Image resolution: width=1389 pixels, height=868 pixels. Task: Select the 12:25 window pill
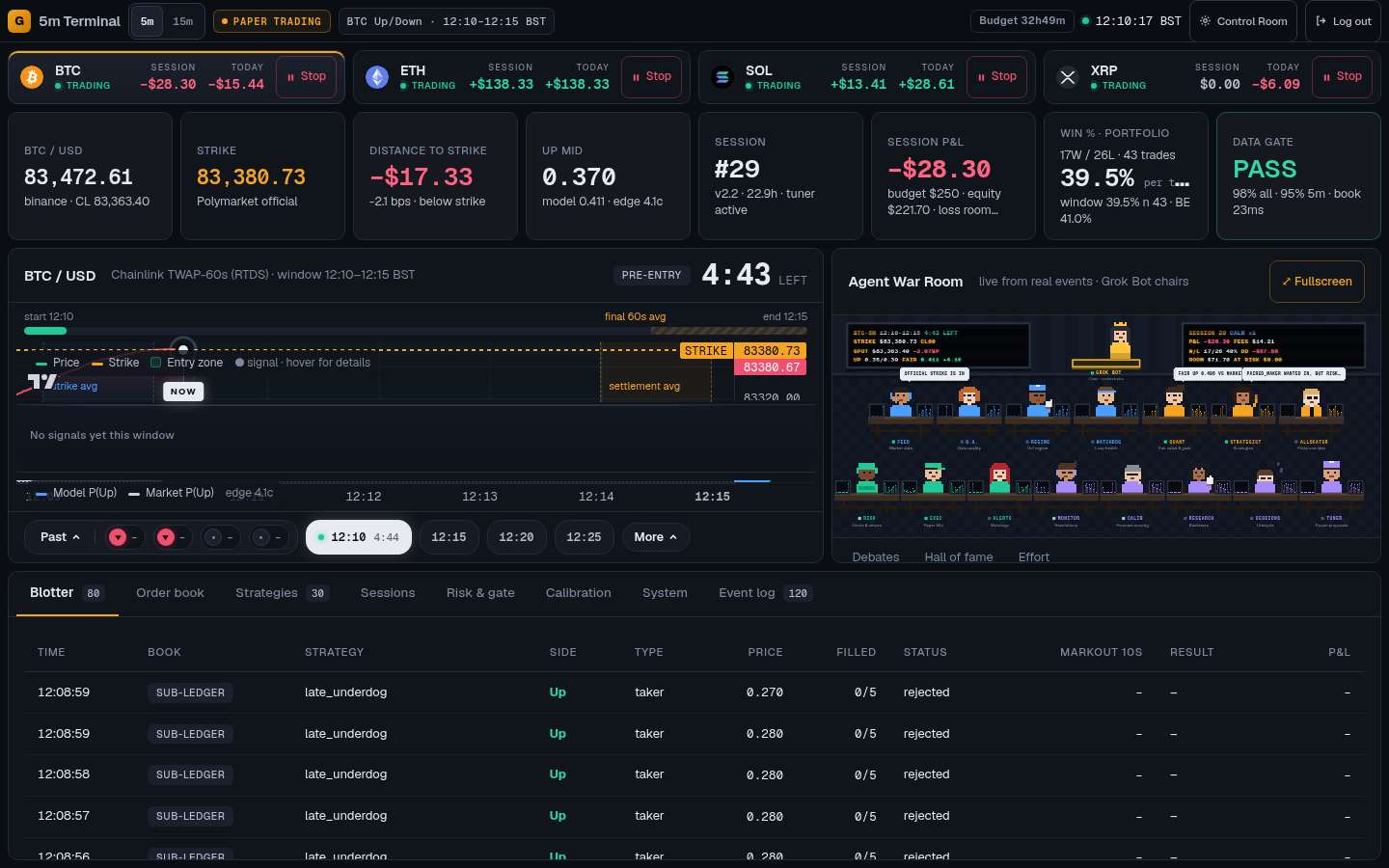coord(584,537)
